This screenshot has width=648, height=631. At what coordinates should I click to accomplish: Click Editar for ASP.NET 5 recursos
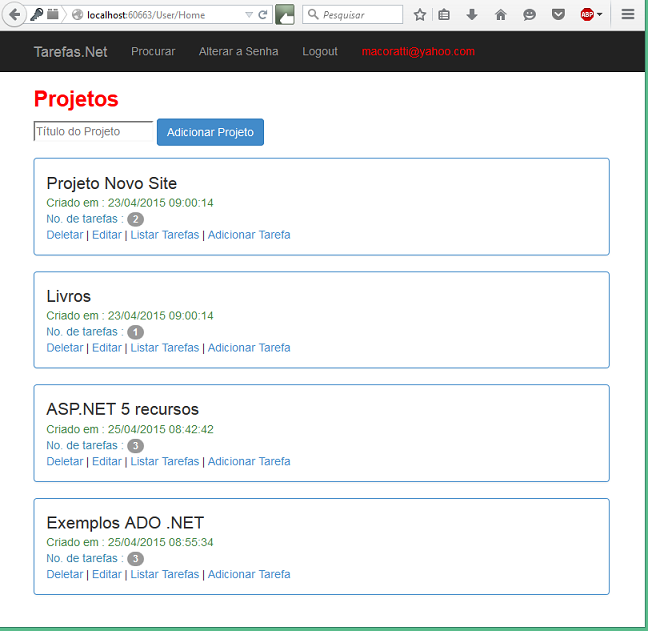coord(107,461)
